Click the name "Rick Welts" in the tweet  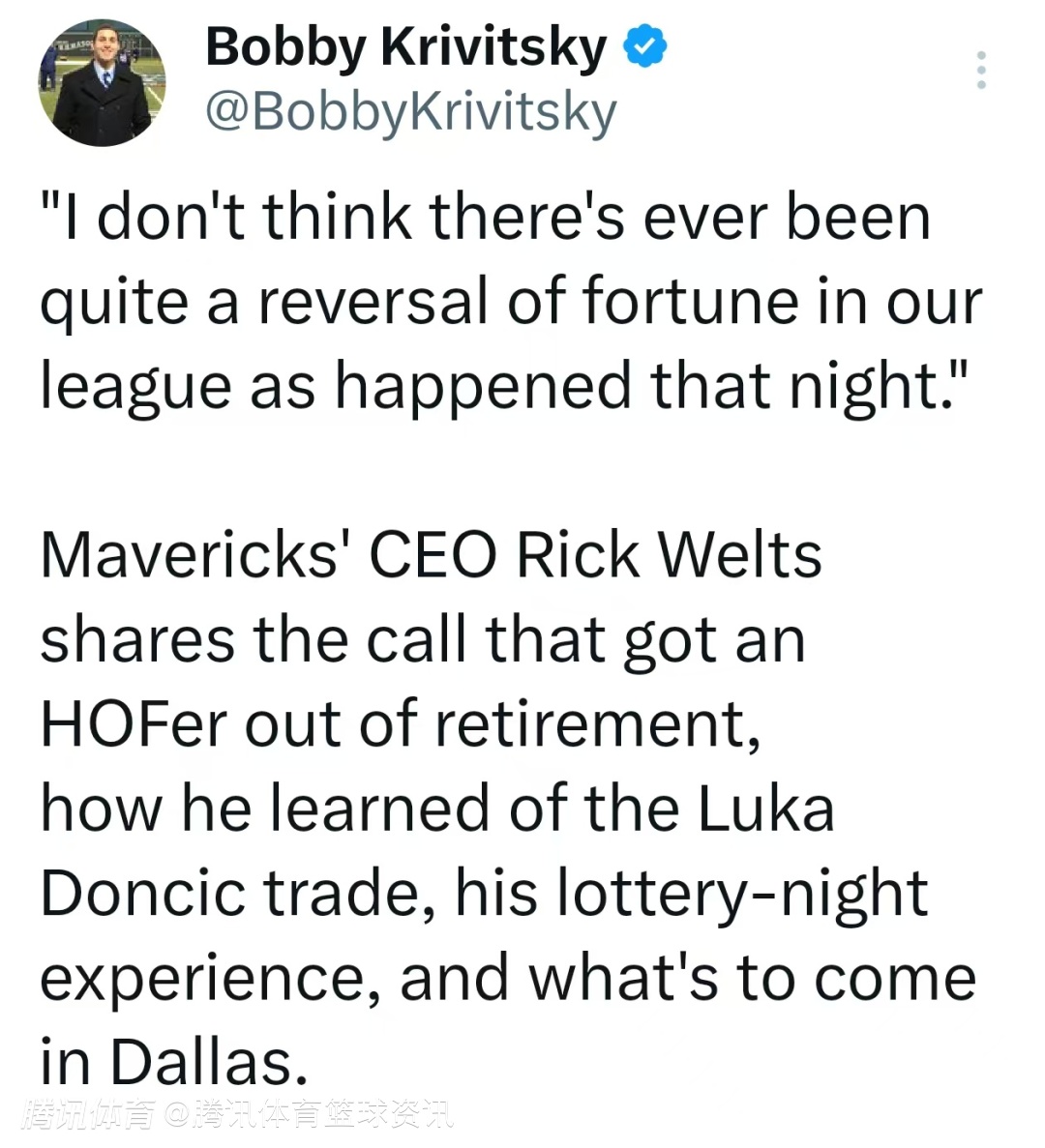click(670, 554)
